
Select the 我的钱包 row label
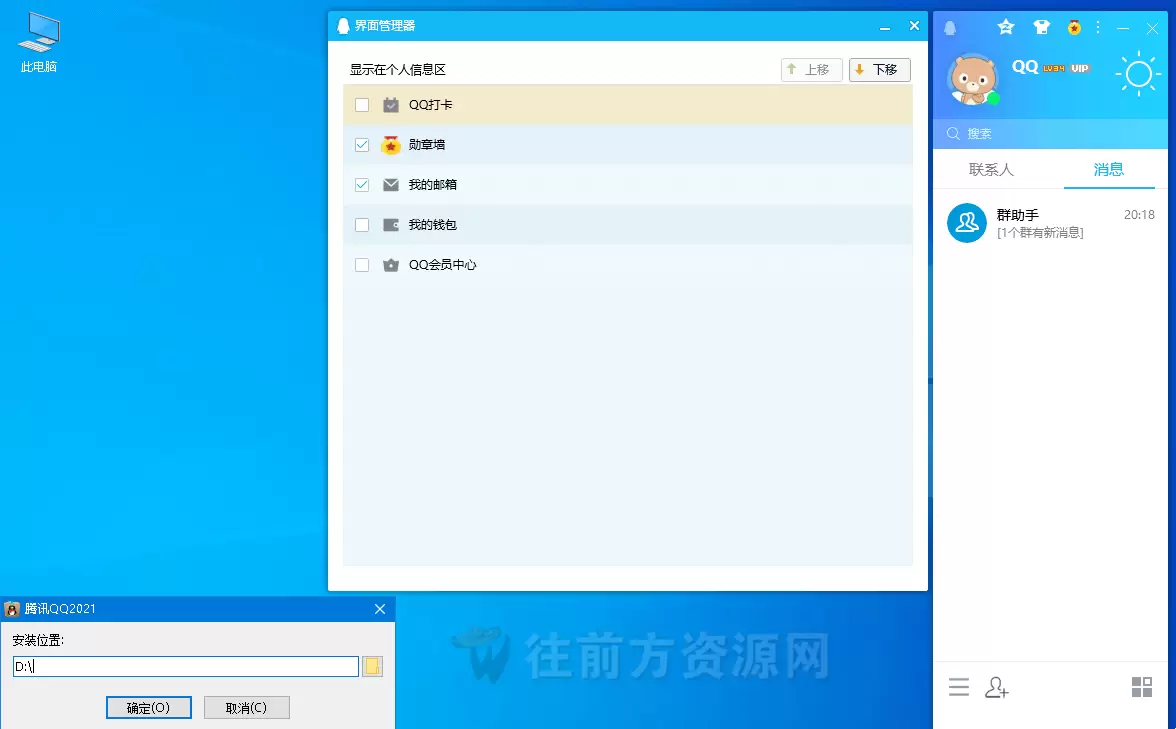(x=433, y=225)
